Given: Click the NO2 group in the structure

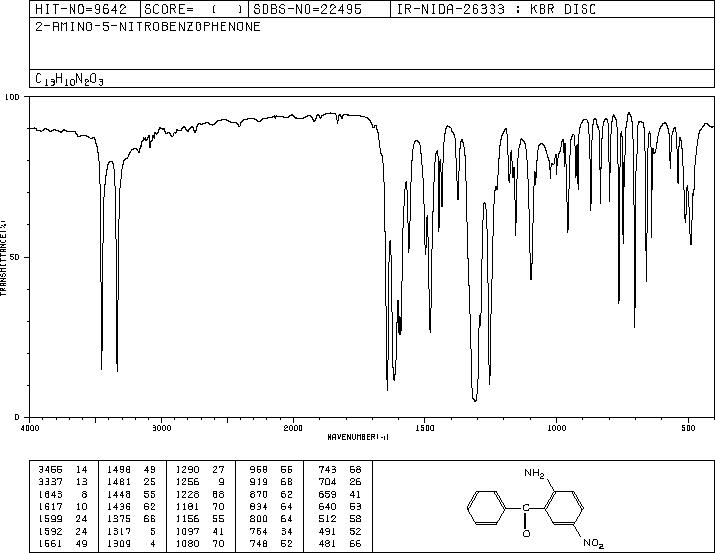Looking at the screenshot, I should [x=594, y=543].
